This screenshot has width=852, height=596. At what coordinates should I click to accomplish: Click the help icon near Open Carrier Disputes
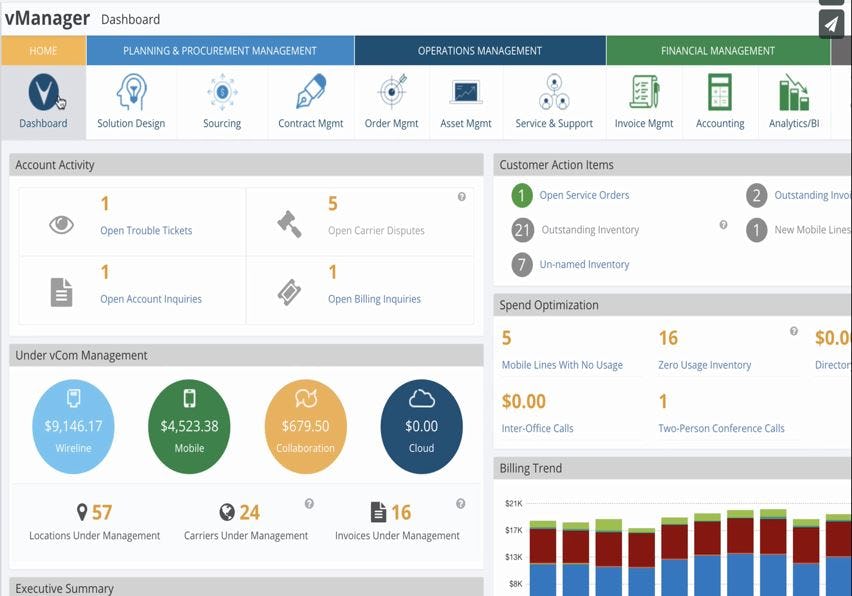tap(460, 196)
